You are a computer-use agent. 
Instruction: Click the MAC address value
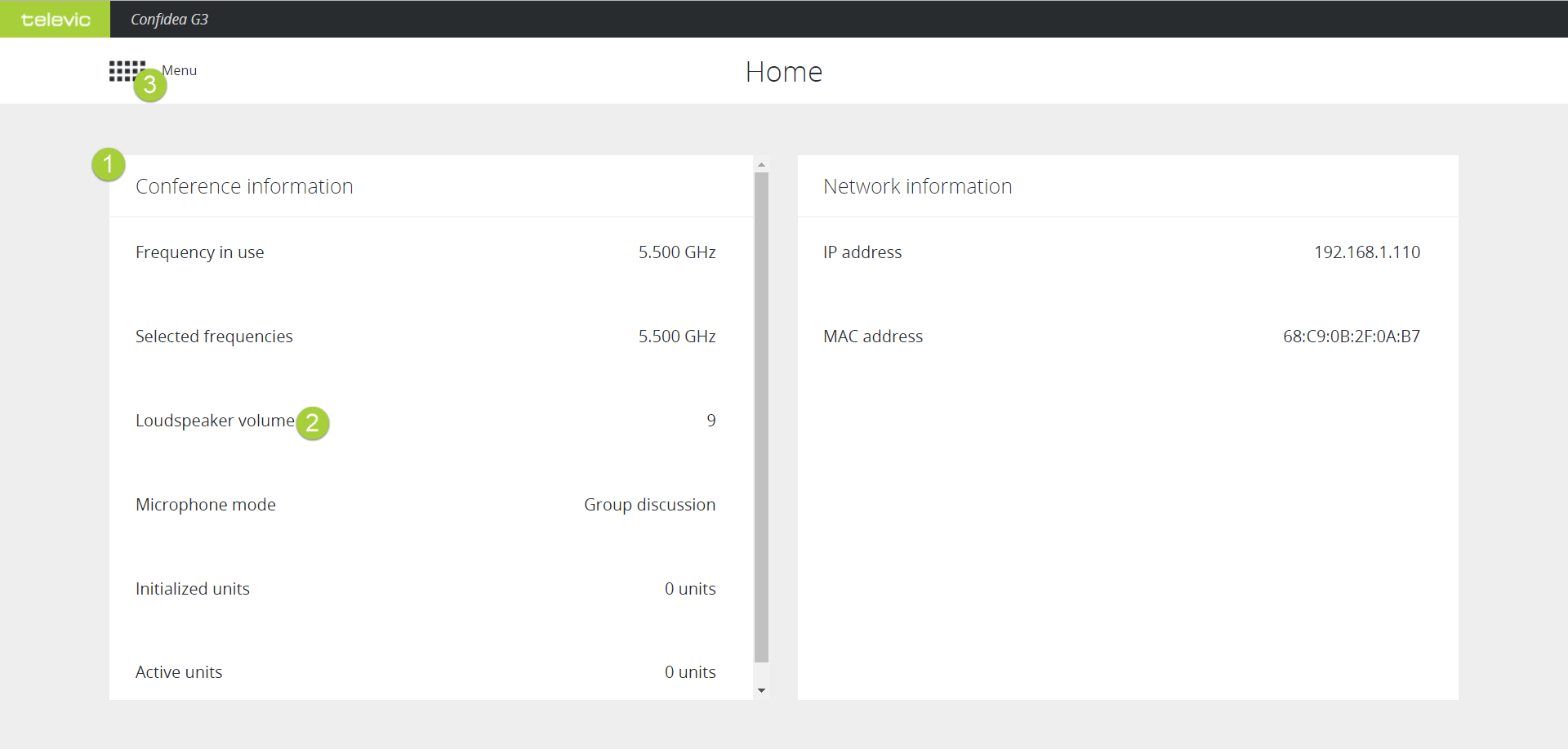1351,337
